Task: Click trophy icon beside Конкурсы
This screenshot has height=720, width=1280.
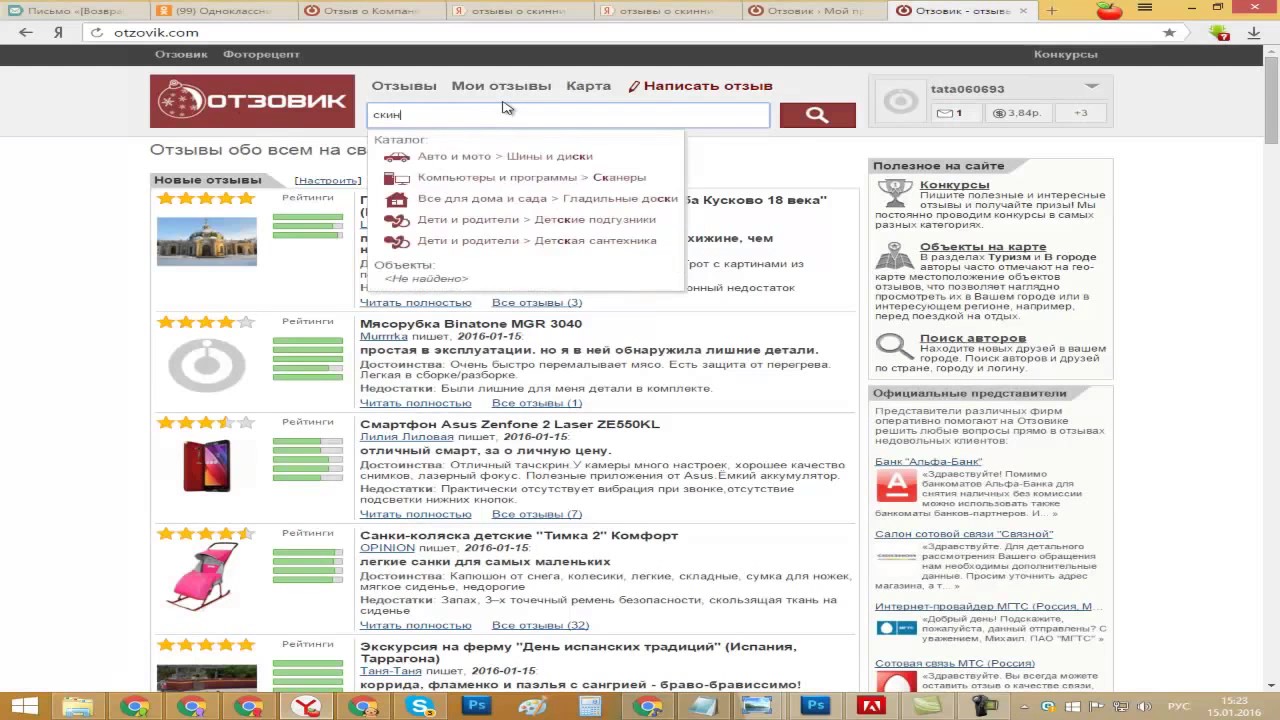Action: click(x=894, y=195)
